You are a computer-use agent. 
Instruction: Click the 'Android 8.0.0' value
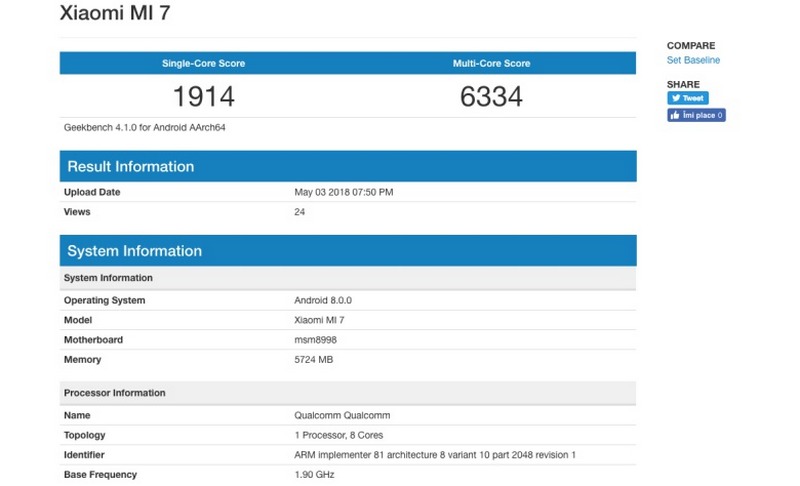tap(323, 300)
